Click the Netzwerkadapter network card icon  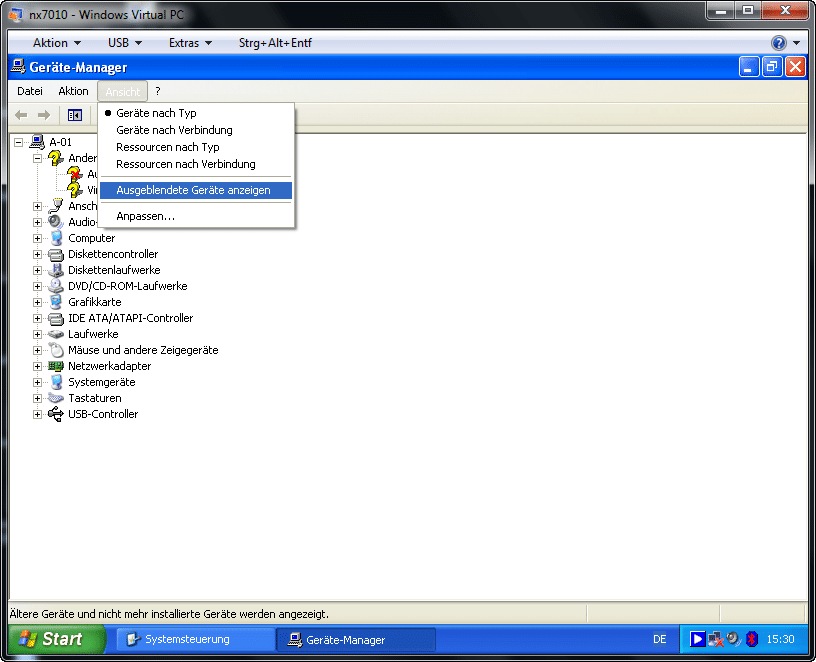[x=56, y=366]
